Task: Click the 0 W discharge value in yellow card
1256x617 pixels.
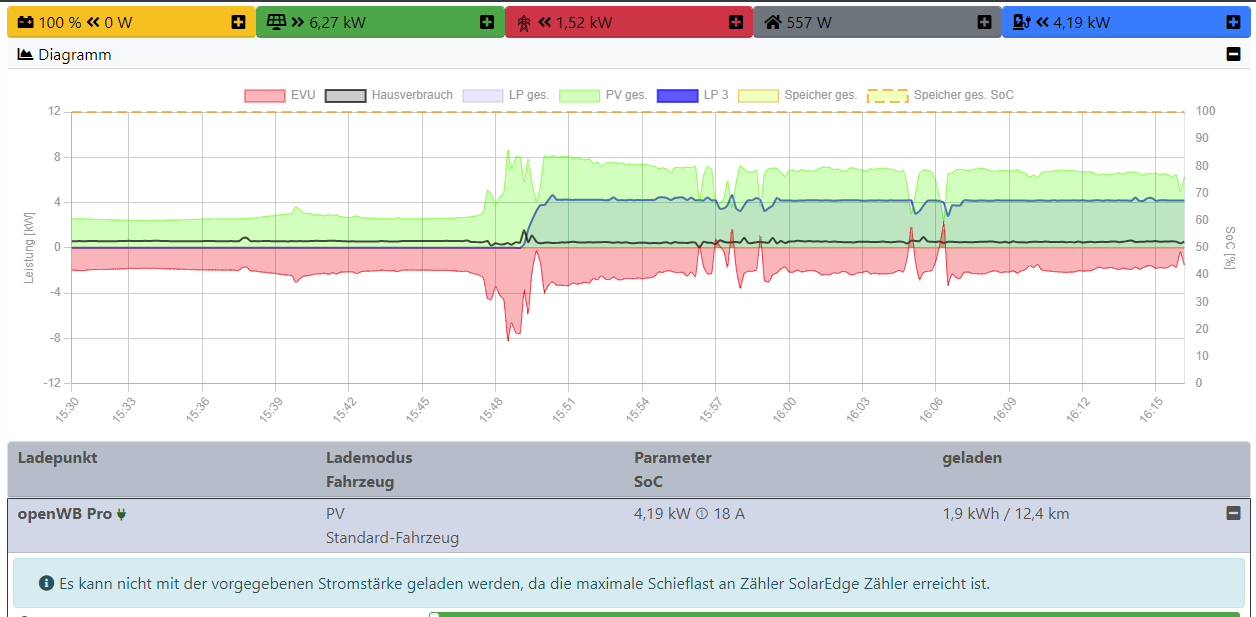Action: pos(118,22)
